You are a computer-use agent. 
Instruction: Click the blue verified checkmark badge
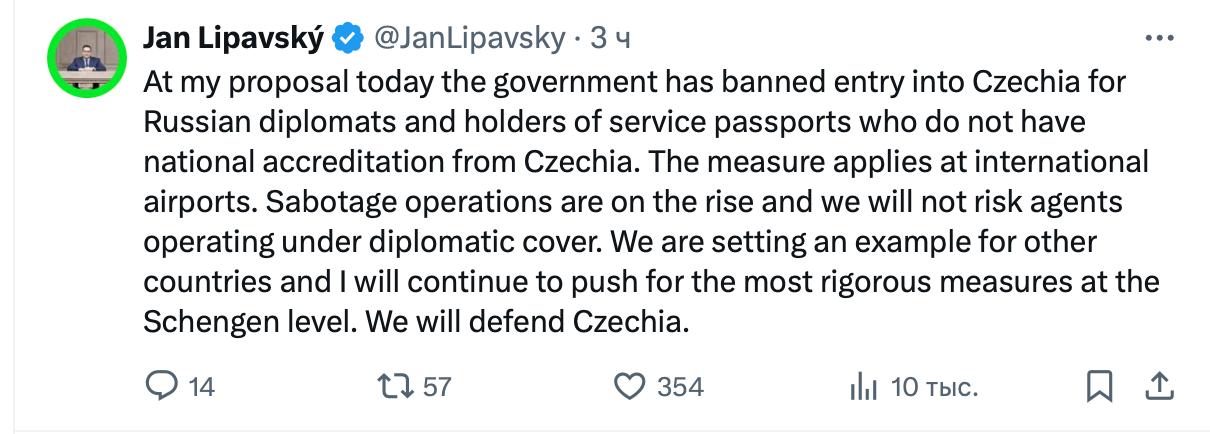347,39
